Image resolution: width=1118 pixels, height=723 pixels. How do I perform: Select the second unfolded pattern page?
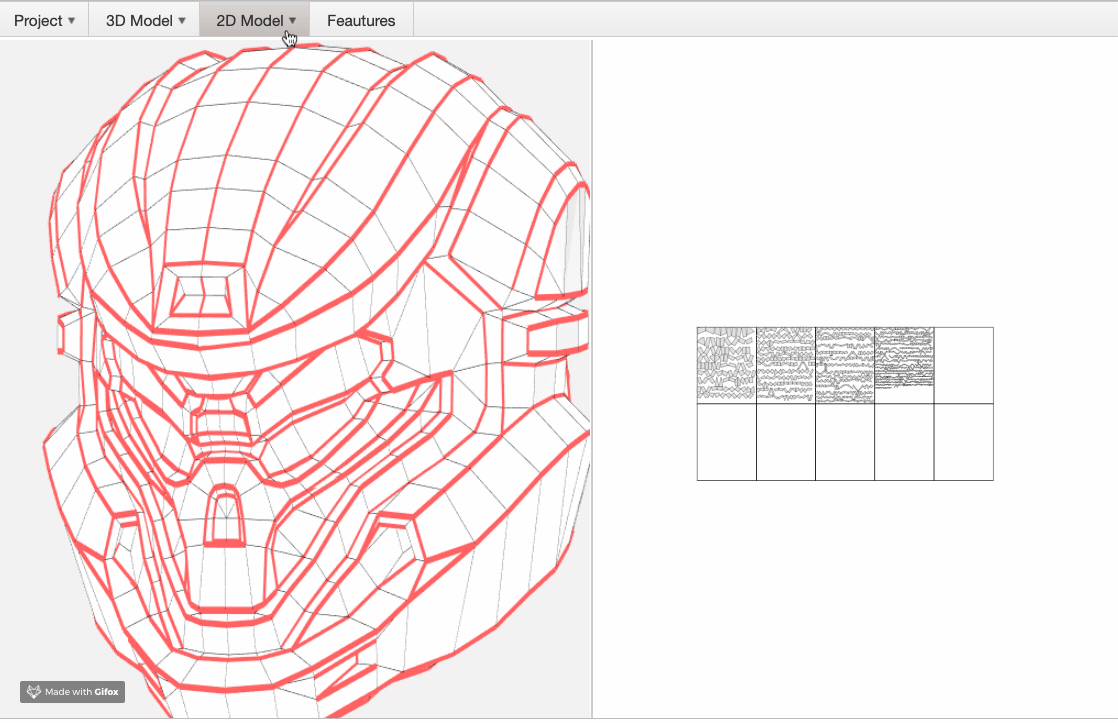pos(786,366)
